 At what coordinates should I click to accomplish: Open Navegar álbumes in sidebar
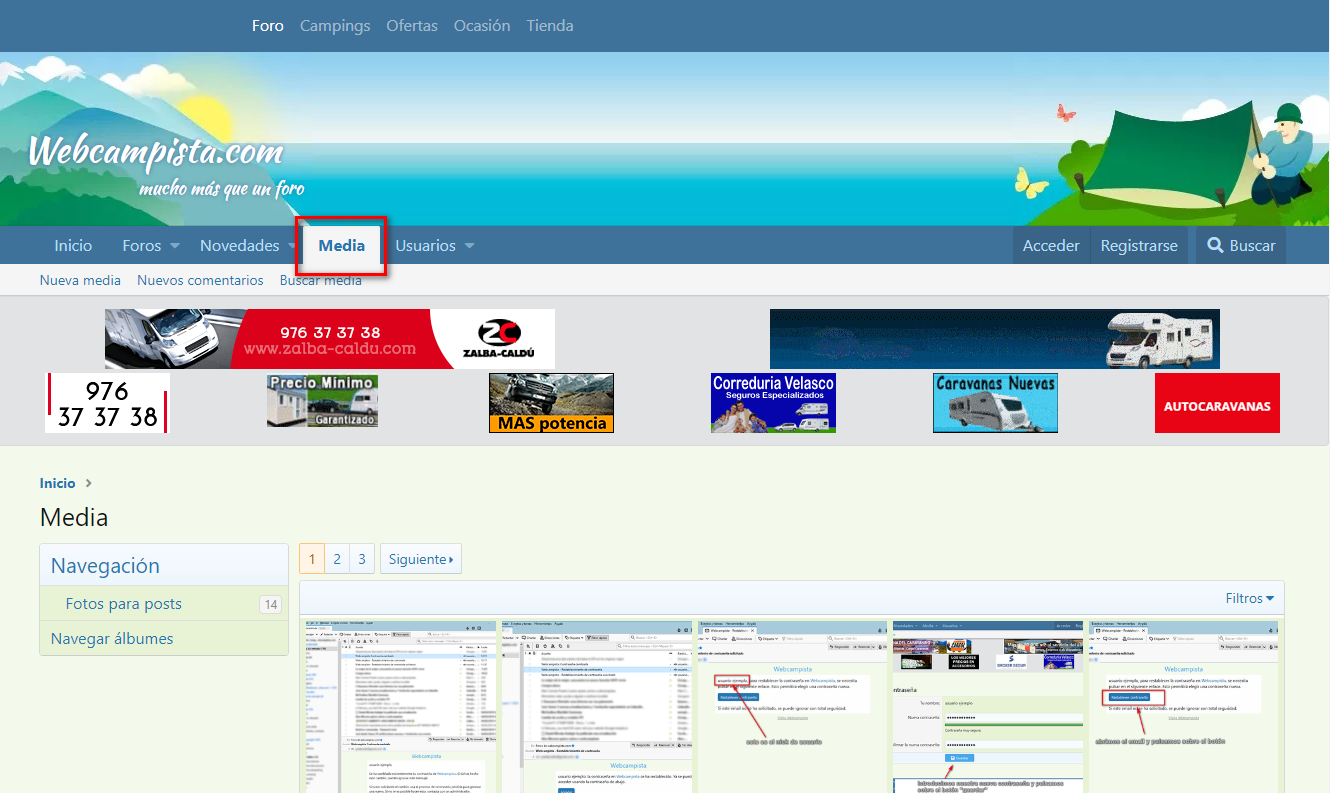point(112,639)
